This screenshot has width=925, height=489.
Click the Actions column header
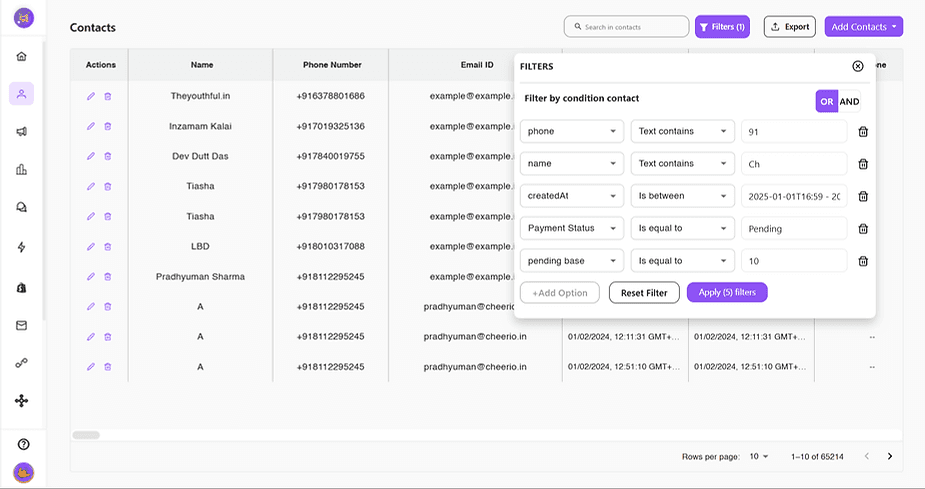100,65
